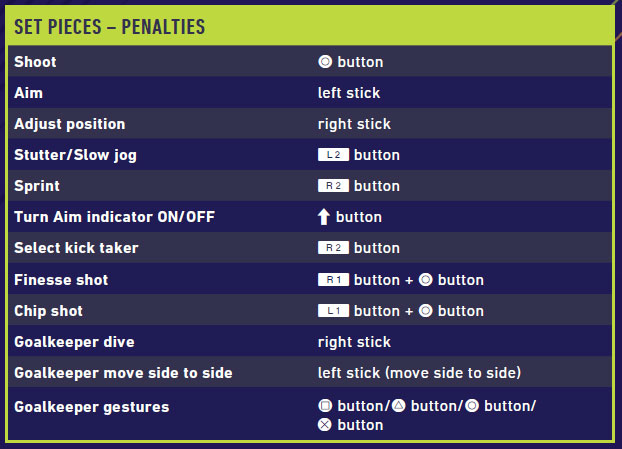Viewport: 622px width, 449px height.
Task: Click the circle icon in Finesse shot row
Action: click(x=425, y=280)
